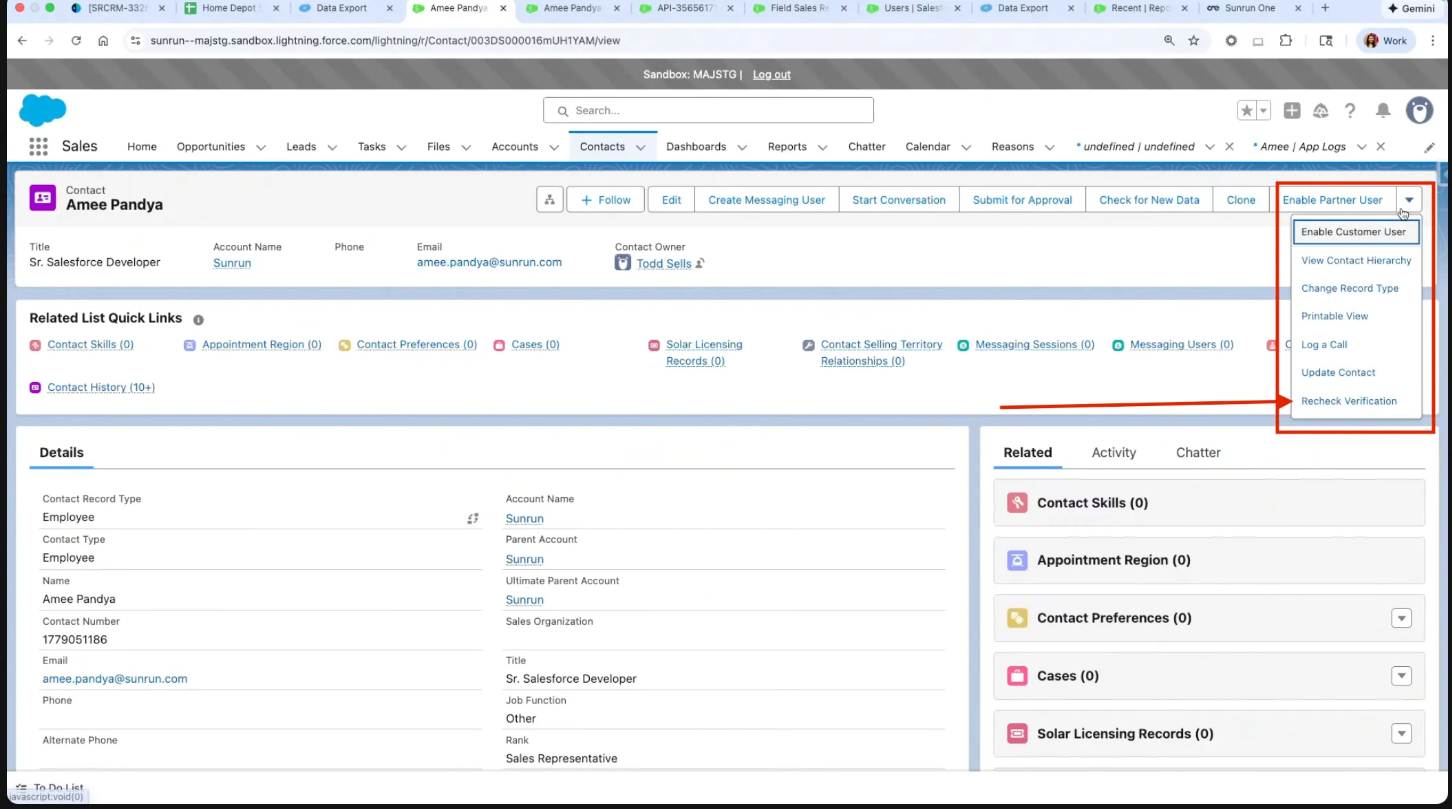The width and height of the screenshot is (1452, 809).
Task: Open the Salesforce Help question mark icon
Action: pos(1350,110)
